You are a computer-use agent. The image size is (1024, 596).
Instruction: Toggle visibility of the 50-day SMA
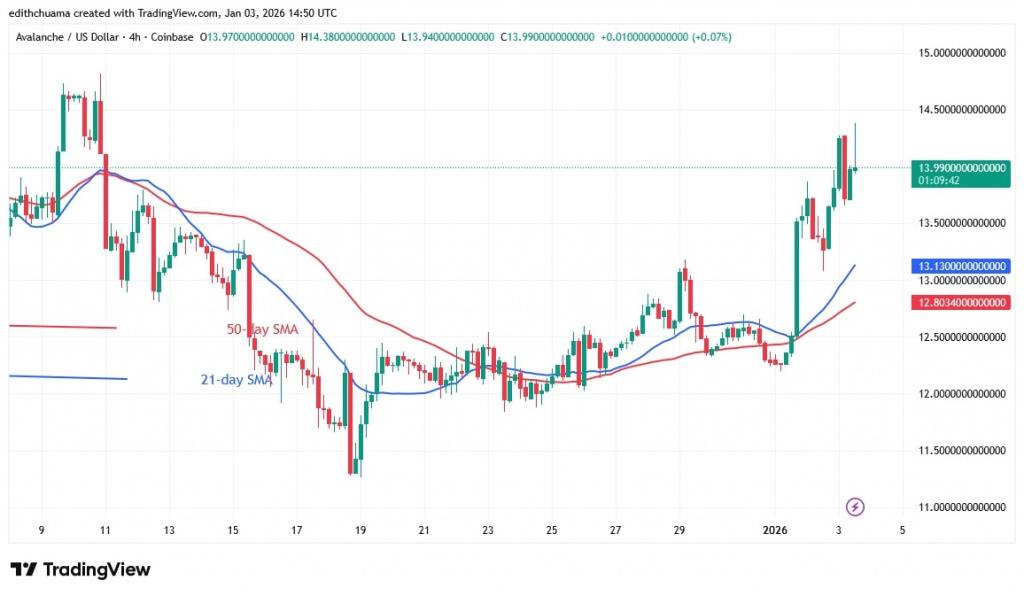262,328
